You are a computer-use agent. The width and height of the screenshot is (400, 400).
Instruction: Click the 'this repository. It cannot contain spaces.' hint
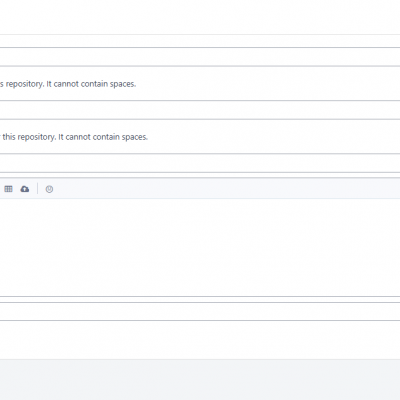point(75,137)
